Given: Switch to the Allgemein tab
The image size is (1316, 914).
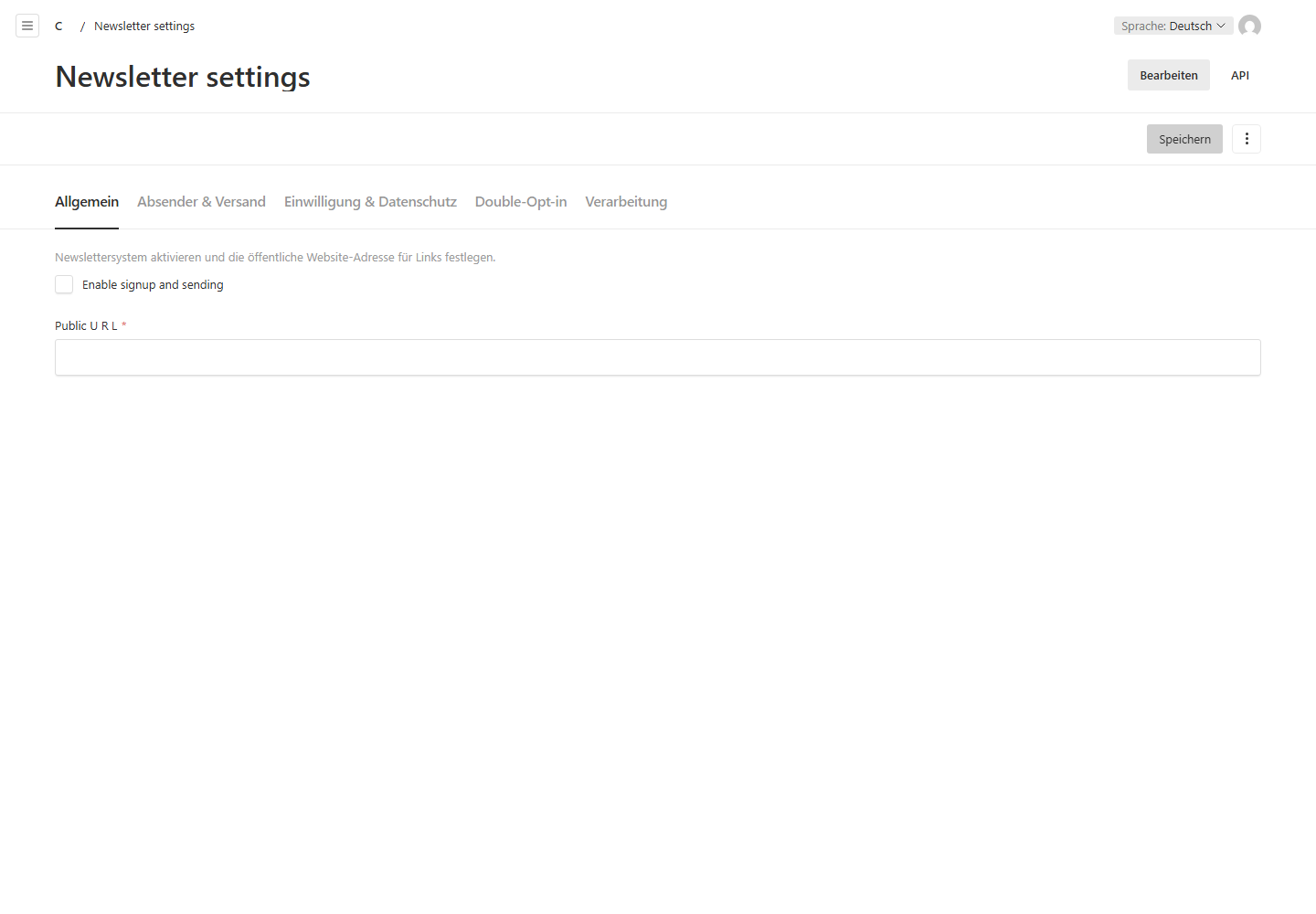Looking at the screenshot, I should tap(87, 202).
